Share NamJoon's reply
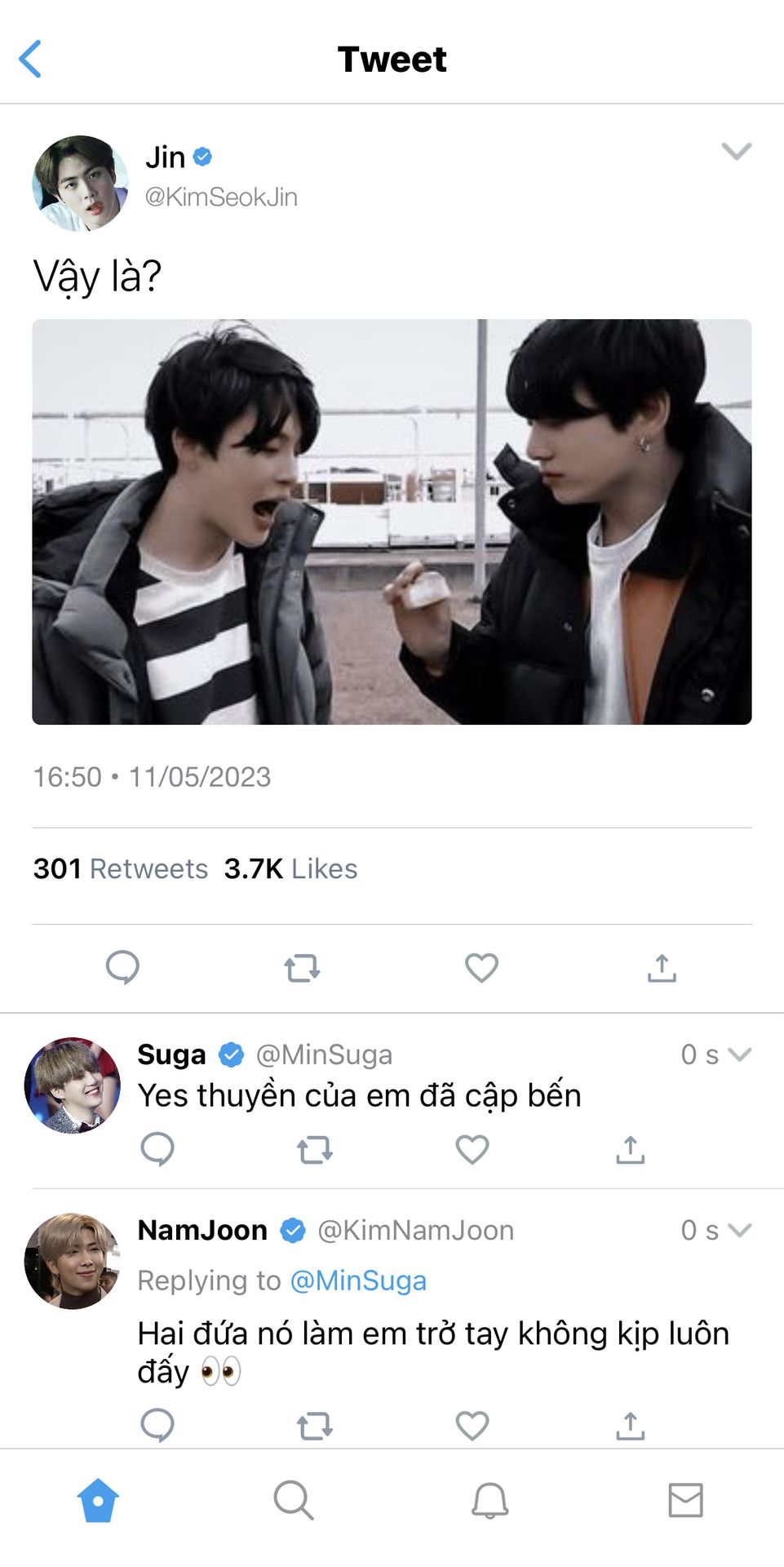The height and width of the screenshot is (1567, 784). [630, 1426]
